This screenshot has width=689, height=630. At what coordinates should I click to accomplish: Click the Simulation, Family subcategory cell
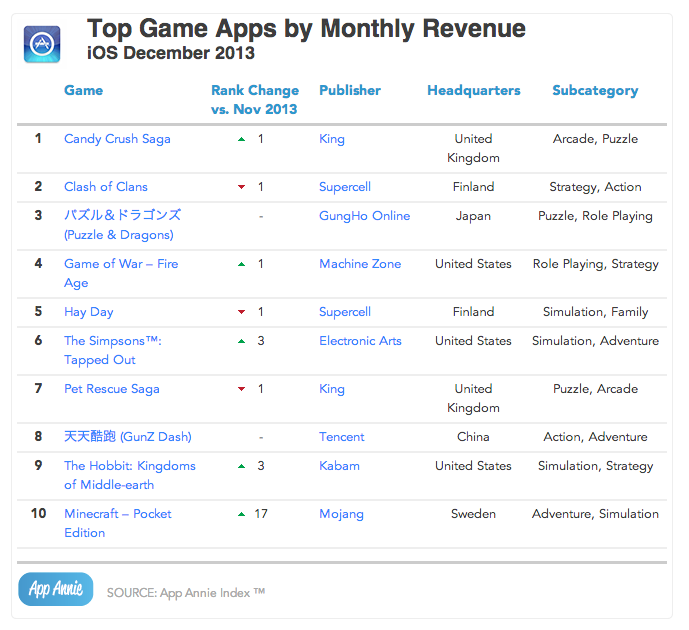pos(595,312)
